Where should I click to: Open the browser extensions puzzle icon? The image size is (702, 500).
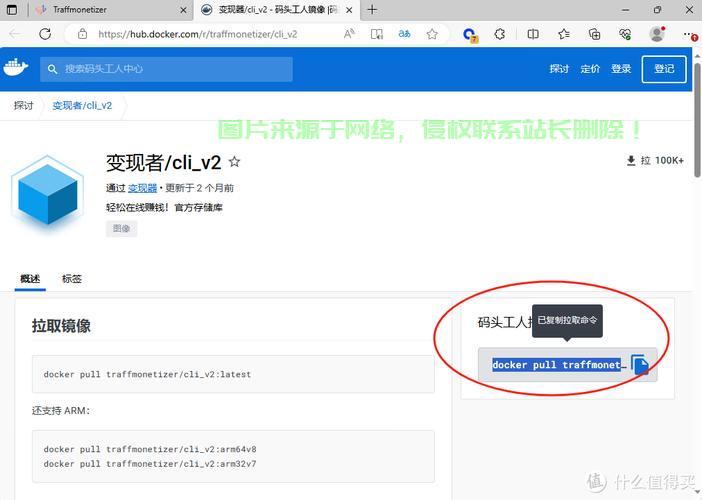click(x=500, y=33)
